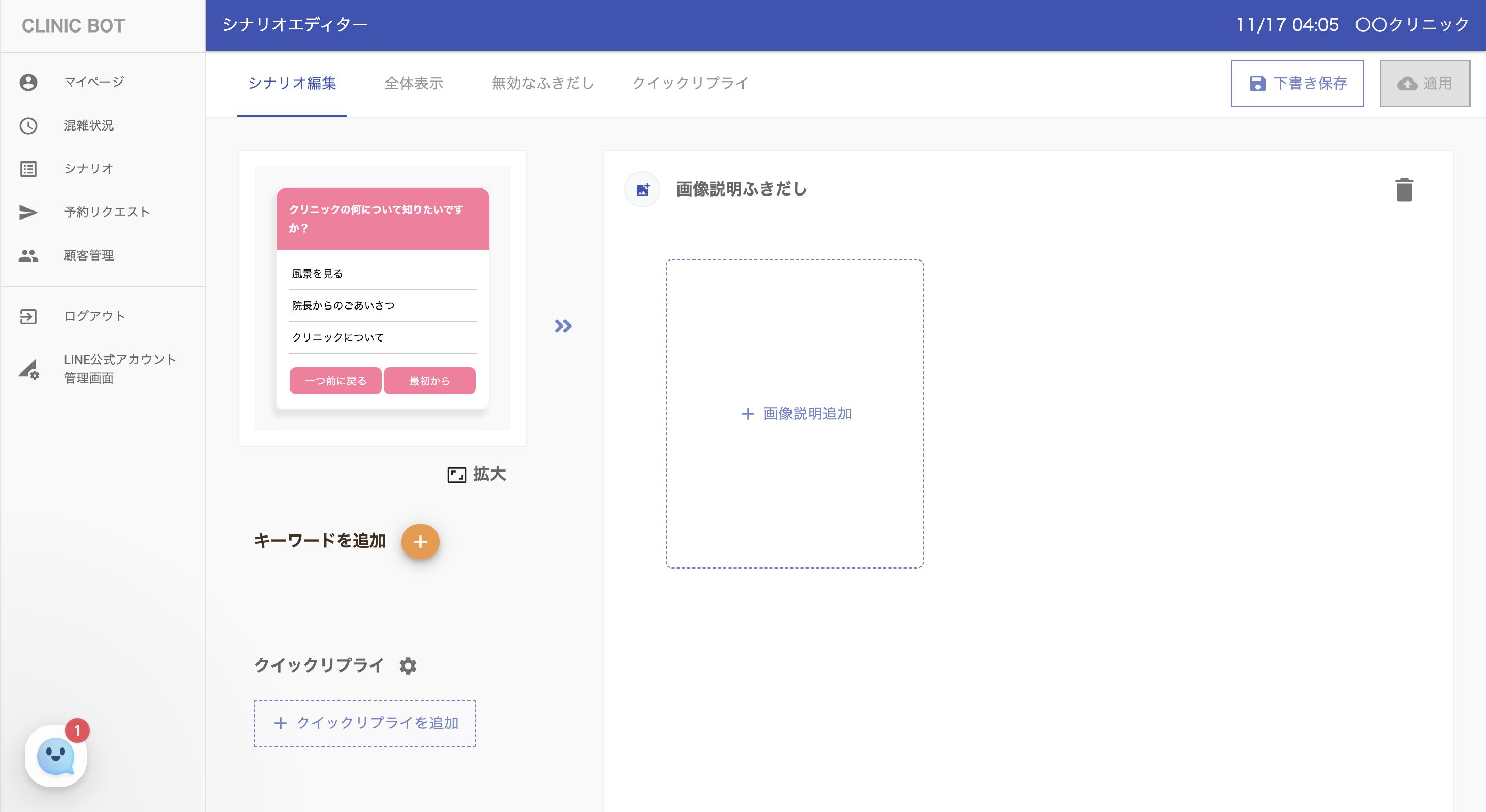Switch to the 全体表示 tab
The height and width of the screenshot is (812, 1486).
click(414, 84)
